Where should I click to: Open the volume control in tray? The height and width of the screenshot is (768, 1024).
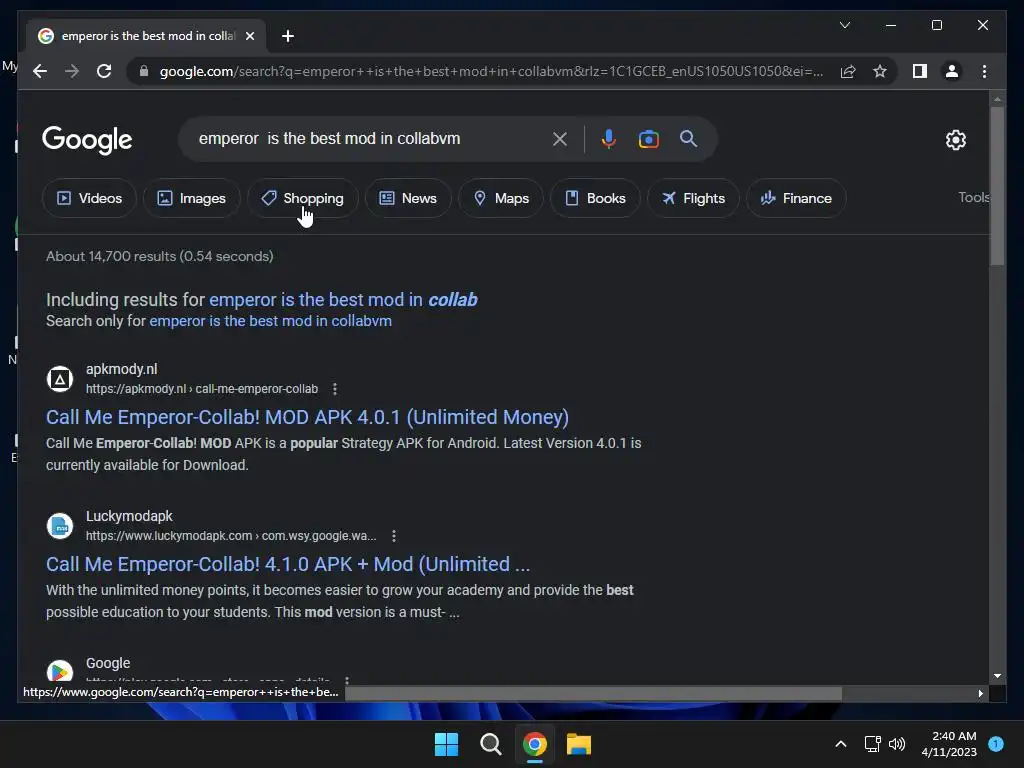(897, 744)
